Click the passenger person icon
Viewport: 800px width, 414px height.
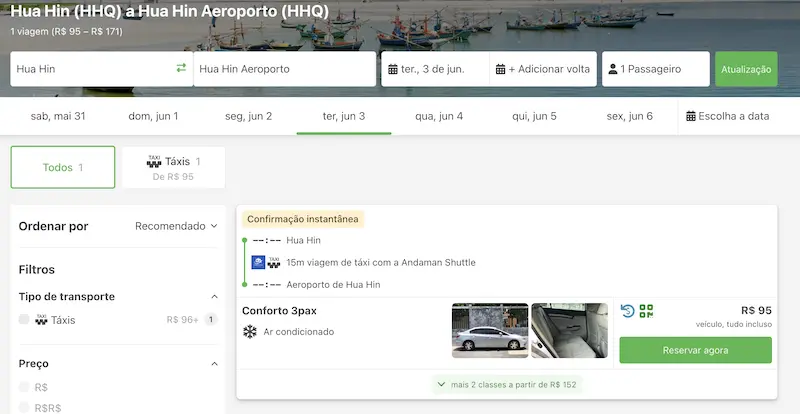click(612, 69)
